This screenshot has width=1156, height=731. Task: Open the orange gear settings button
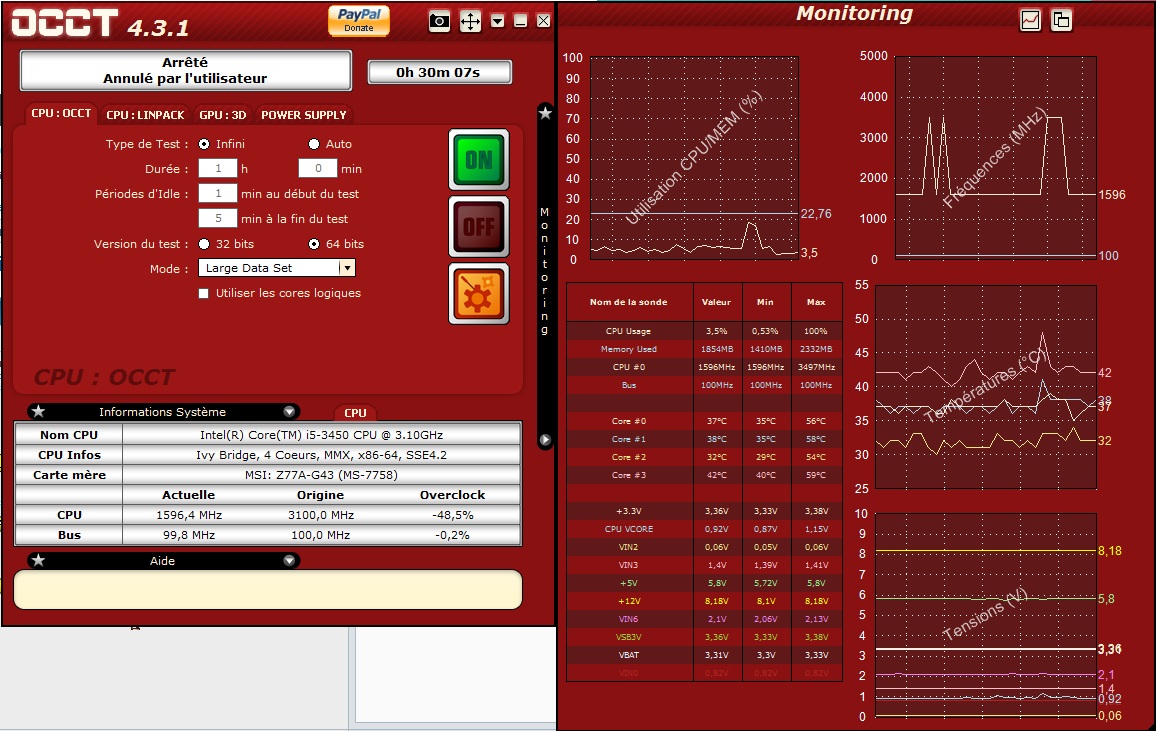[478, 294]
